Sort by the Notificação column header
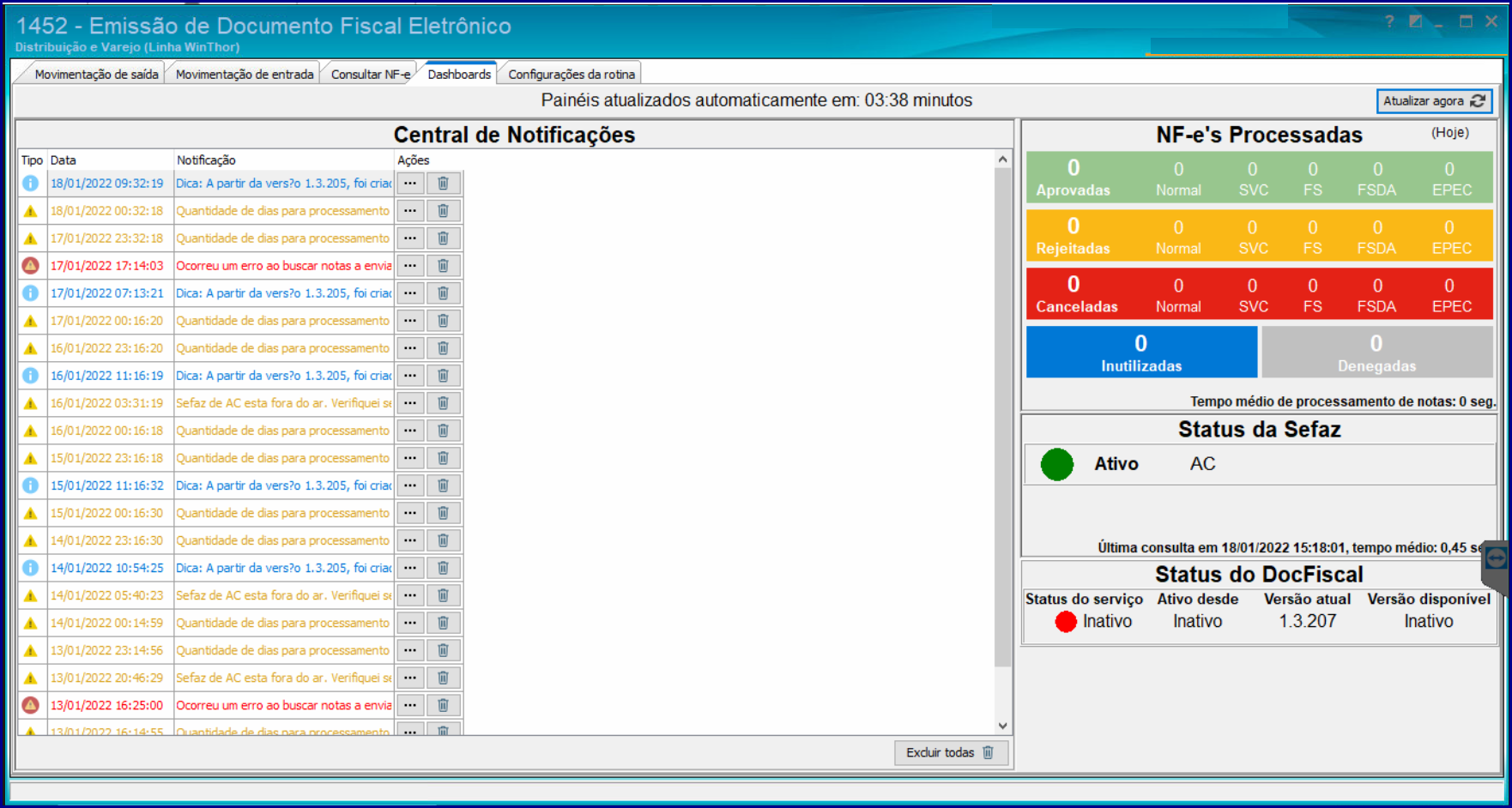This screenshot has width=1512, height=808. 284,160
